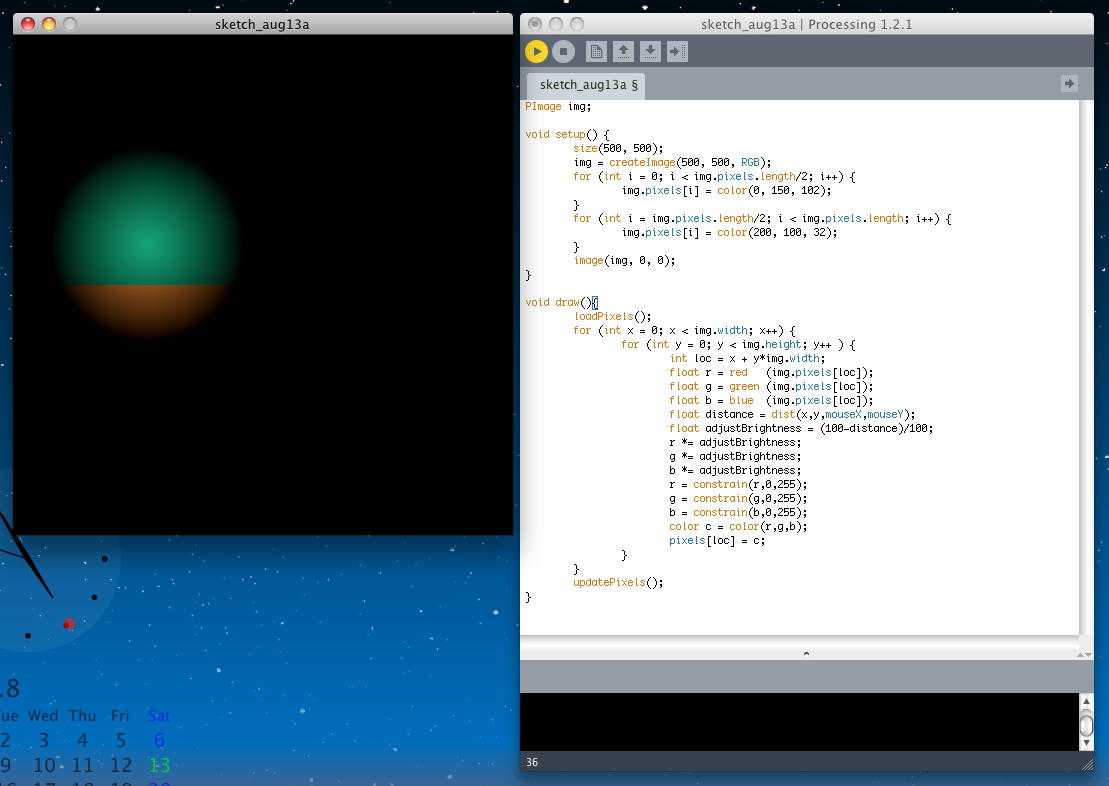
Task: Click the console scrollbar thumb
Action: tap(1086, 724)
